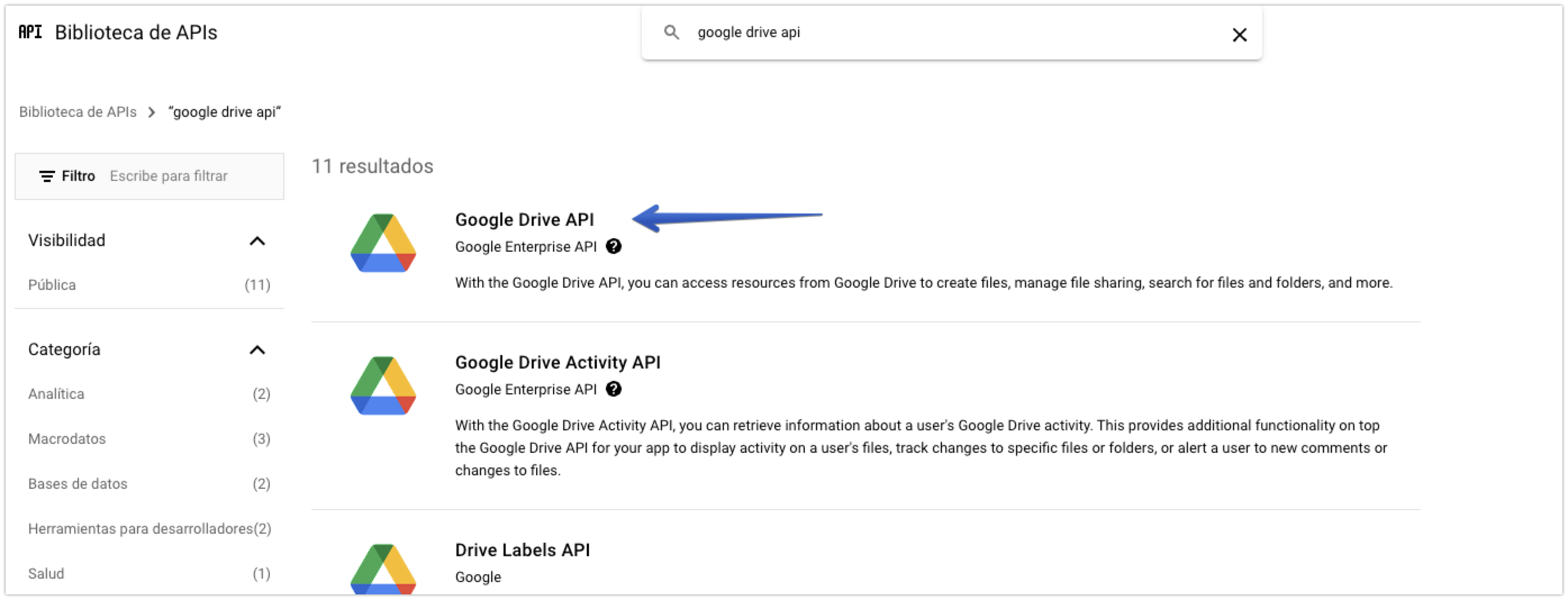Filter by Analítica category
The width and height of the screenshot is (1568, 600).
149,394
